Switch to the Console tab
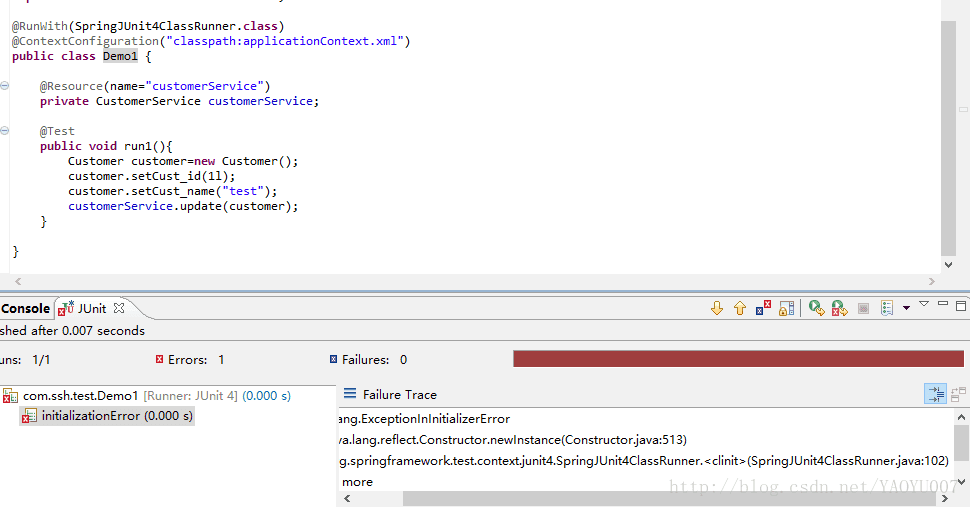The height and width of the screenshot is (507, 970). click(25, 309)
